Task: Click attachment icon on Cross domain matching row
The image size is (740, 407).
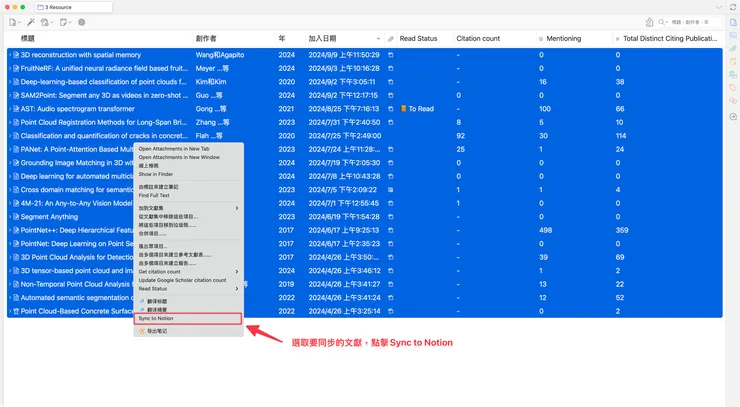Action: pyautogui.click(x=390, y=190)
